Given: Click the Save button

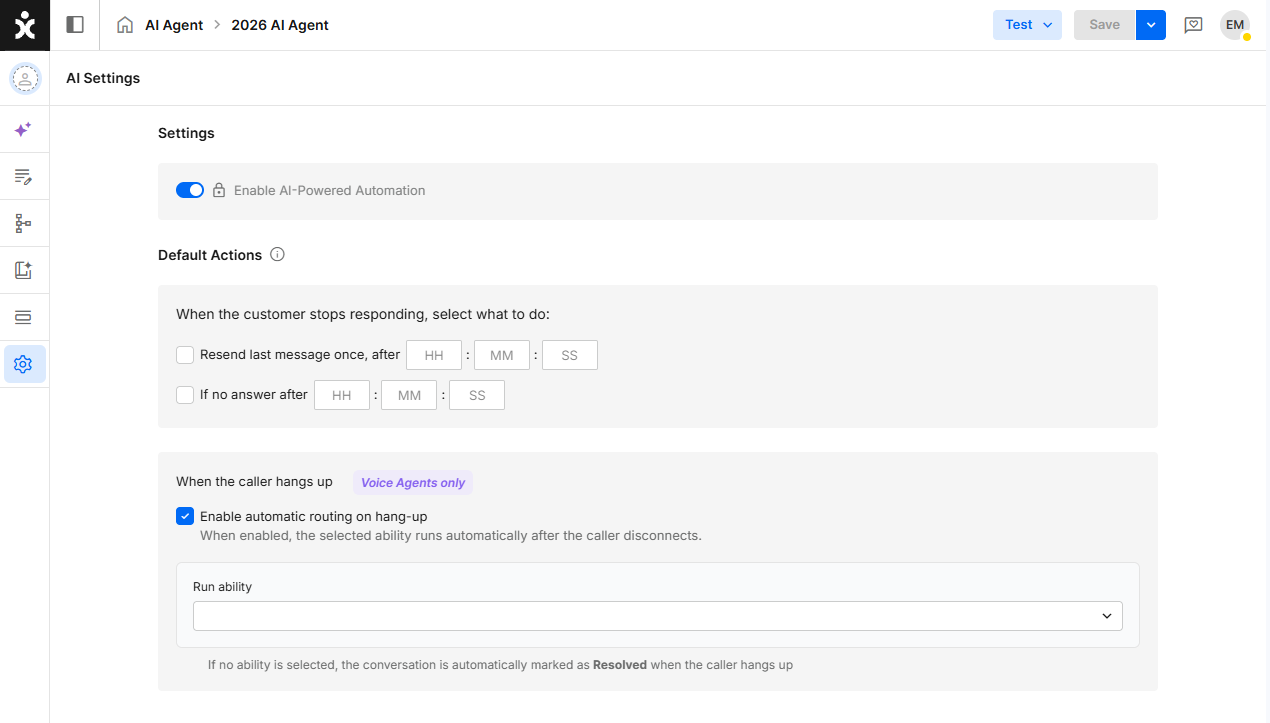Looking at the screenshot, I should 1105,25.
